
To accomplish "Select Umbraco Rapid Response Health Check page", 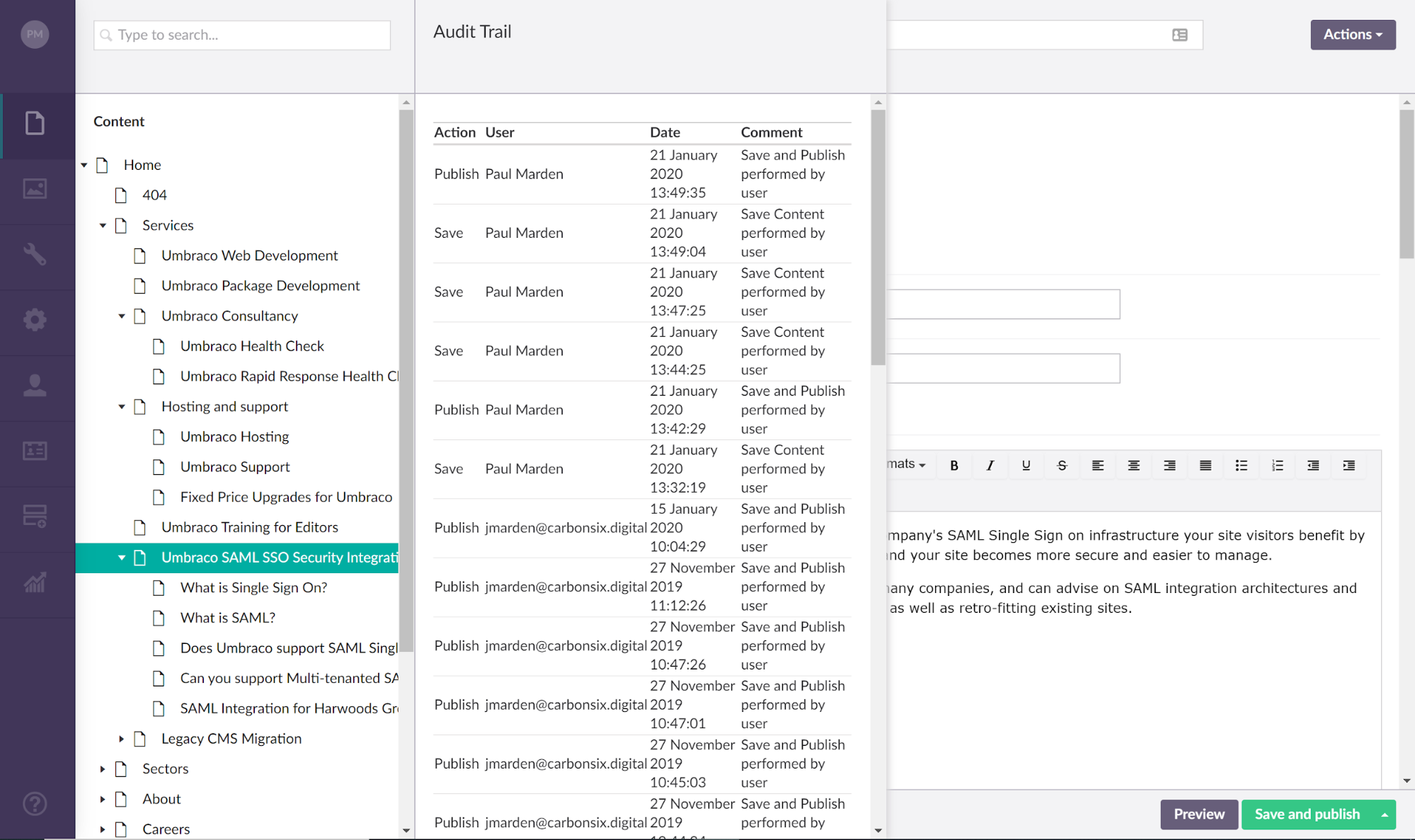I will click(x=289, y=376).
